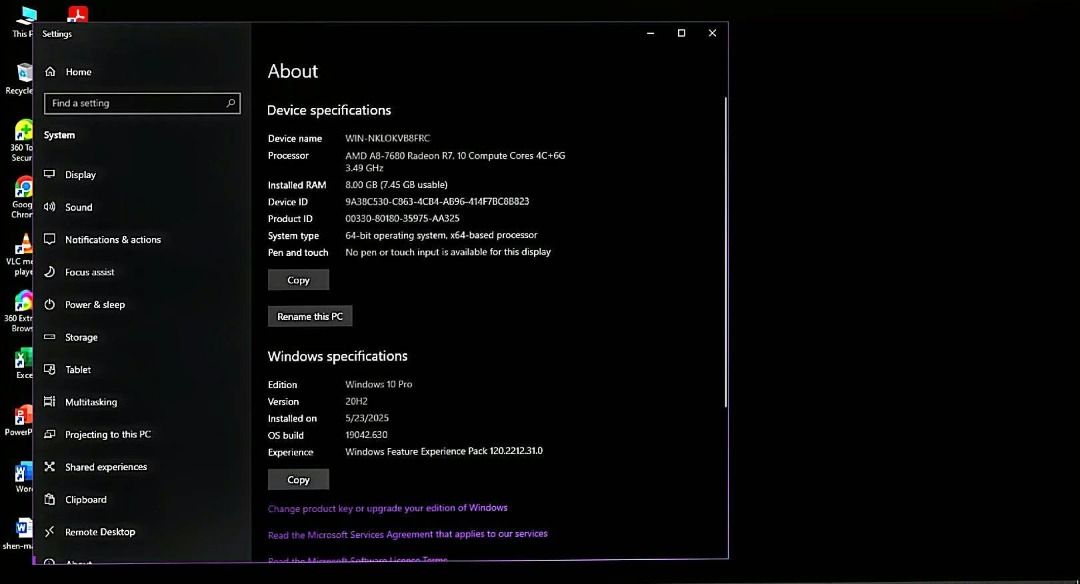Click the Remote Desktop icon
Image resolution: width=1080 pixels, height=584 pixels.
click(50, 532)
